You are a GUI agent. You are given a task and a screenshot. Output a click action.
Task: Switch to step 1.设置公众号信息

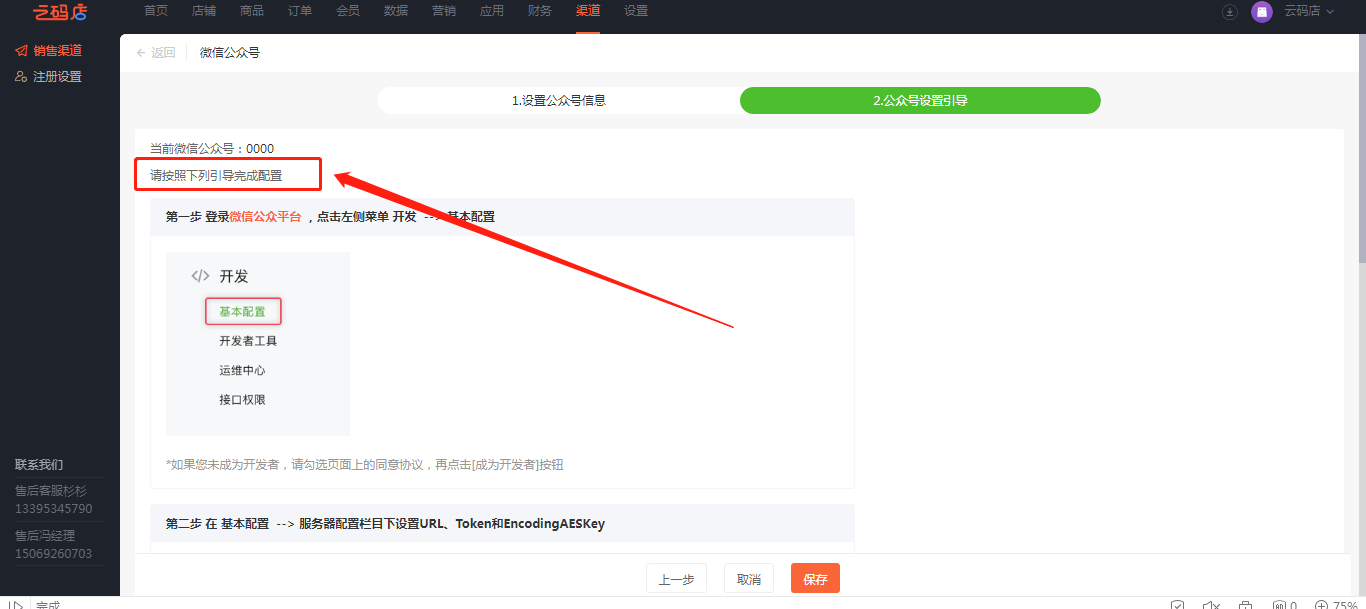(559, 100)
